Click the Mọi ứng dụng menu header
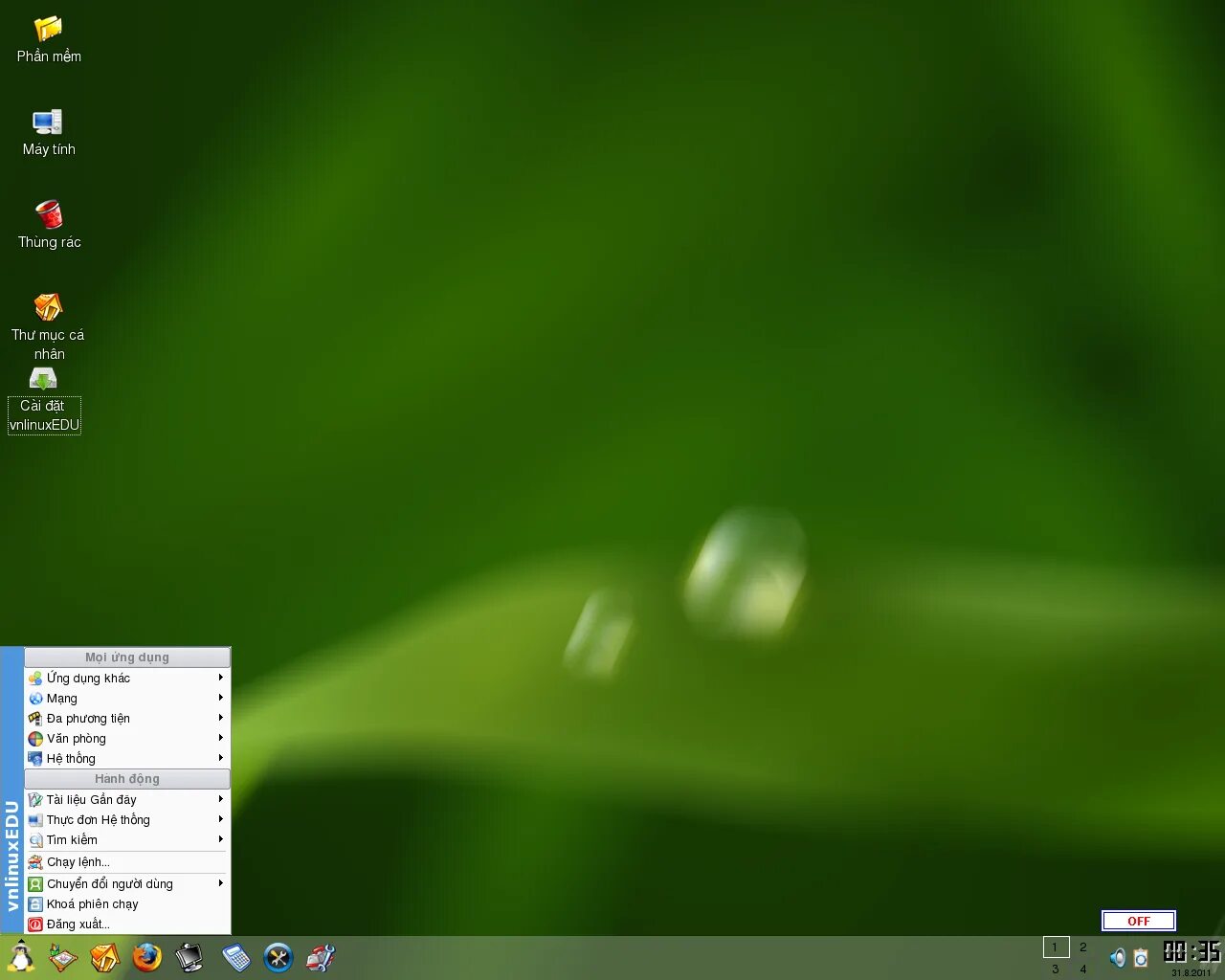1225x980 pixels. point(127,657)
